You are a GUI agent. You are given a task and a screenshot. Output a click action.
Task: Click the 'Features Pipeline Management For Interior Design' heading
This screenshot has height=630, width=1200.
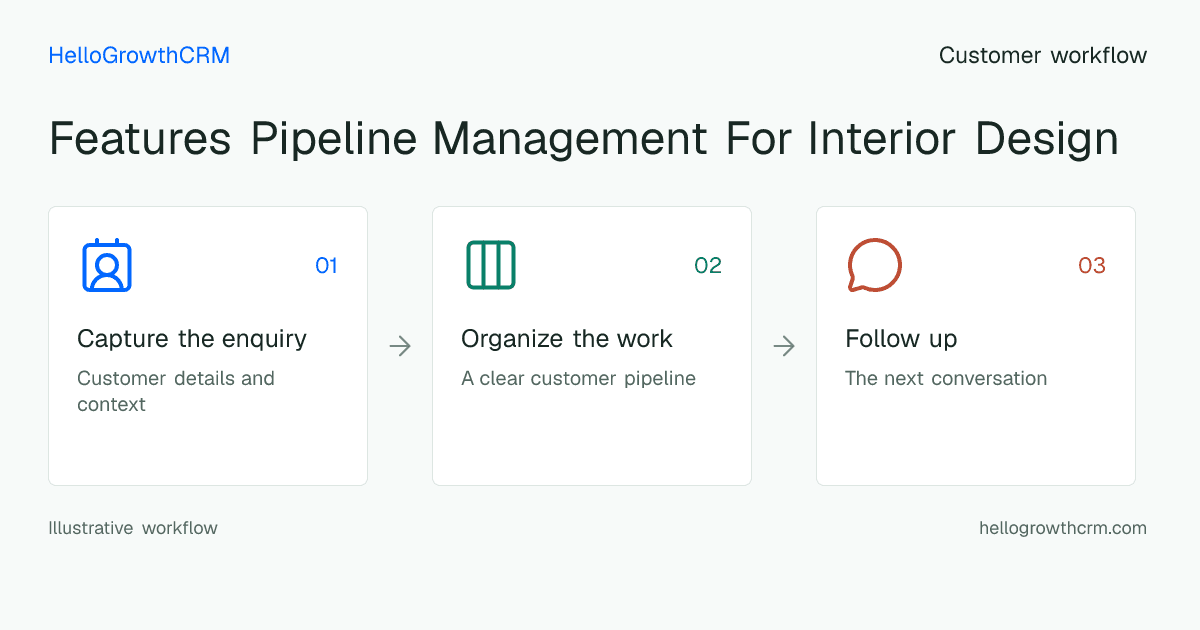pos(584,138)
